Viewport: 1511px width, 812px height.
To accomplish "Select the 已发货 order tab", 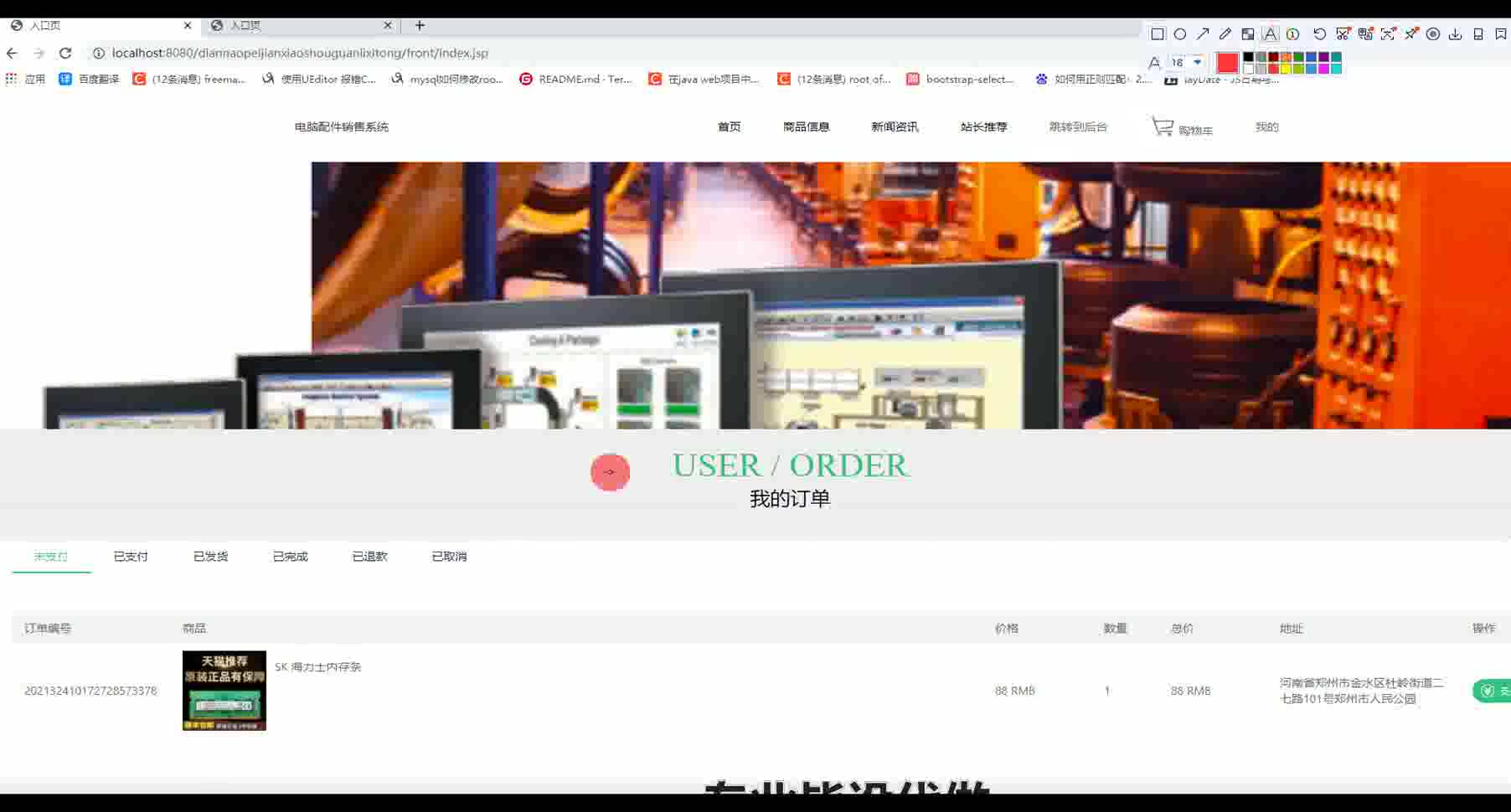I will click(210, 557).
